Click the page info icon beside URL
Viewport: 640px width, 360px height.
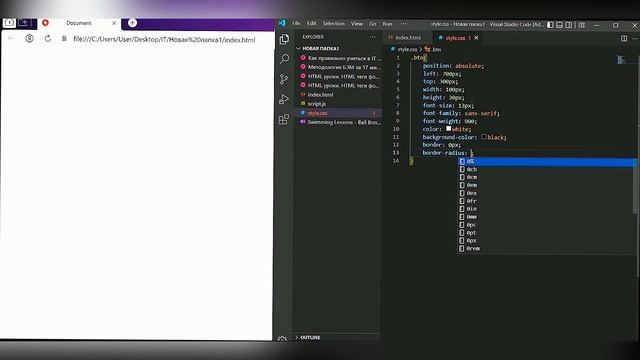pos(64,39)
